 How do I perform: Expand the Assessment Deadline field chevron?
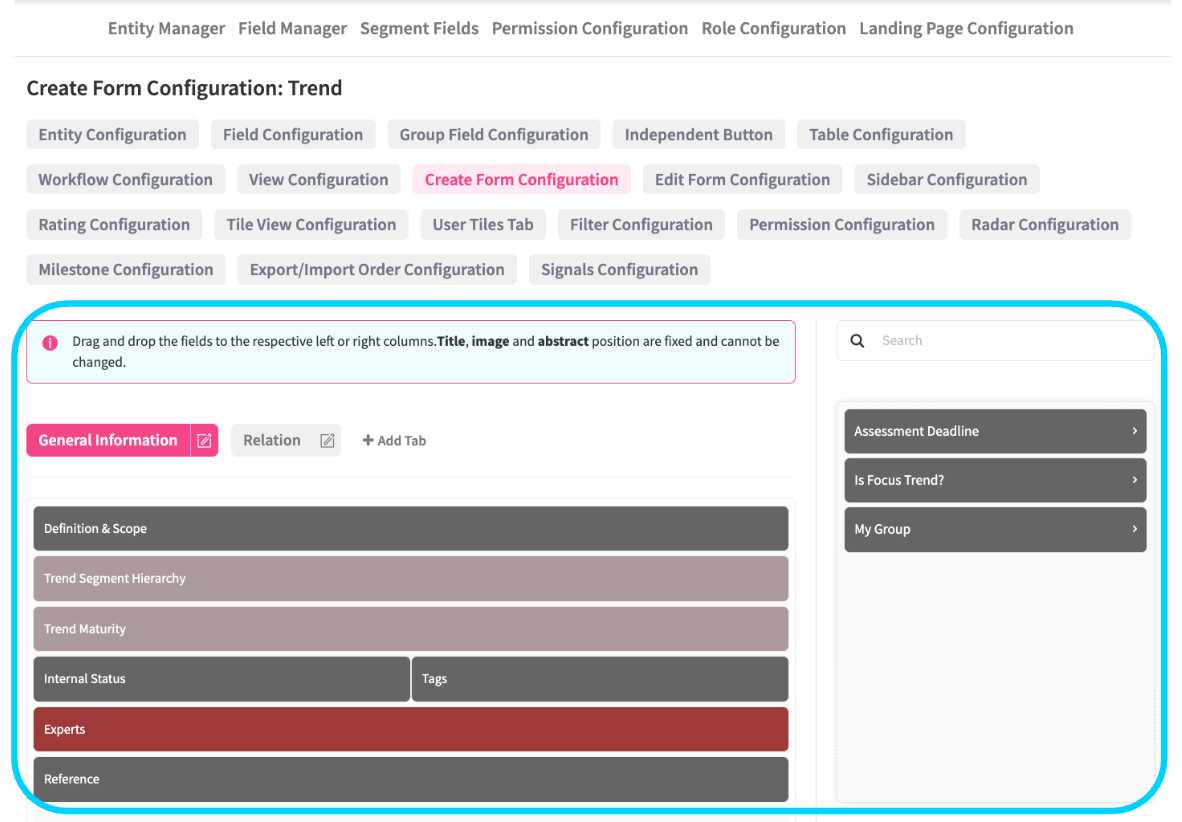(1134, 431)
